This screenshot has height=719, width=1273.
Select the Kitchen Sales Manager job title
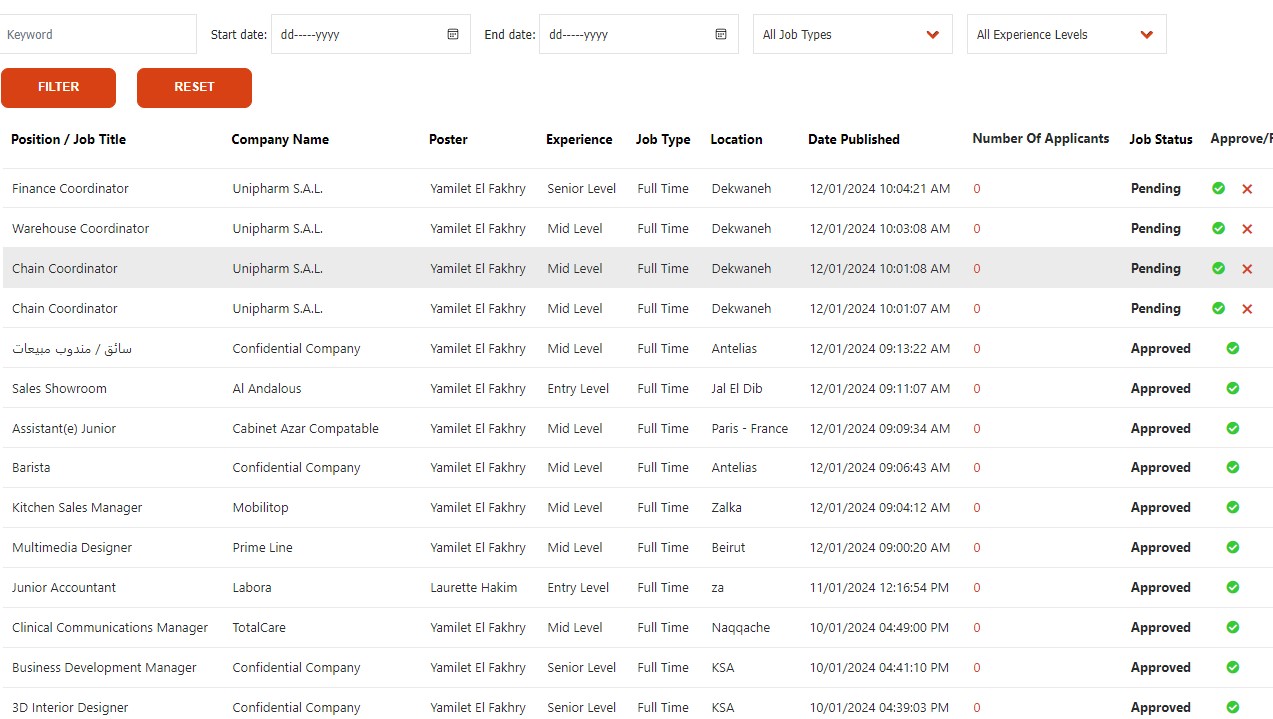coord(77,507)
